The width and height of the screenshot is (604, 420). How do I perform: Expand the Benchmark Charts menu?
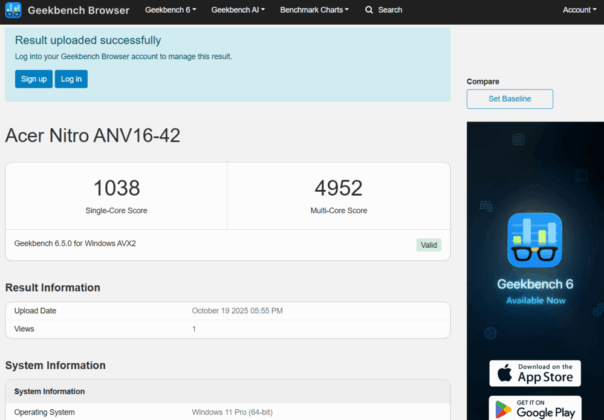[314, 10]
